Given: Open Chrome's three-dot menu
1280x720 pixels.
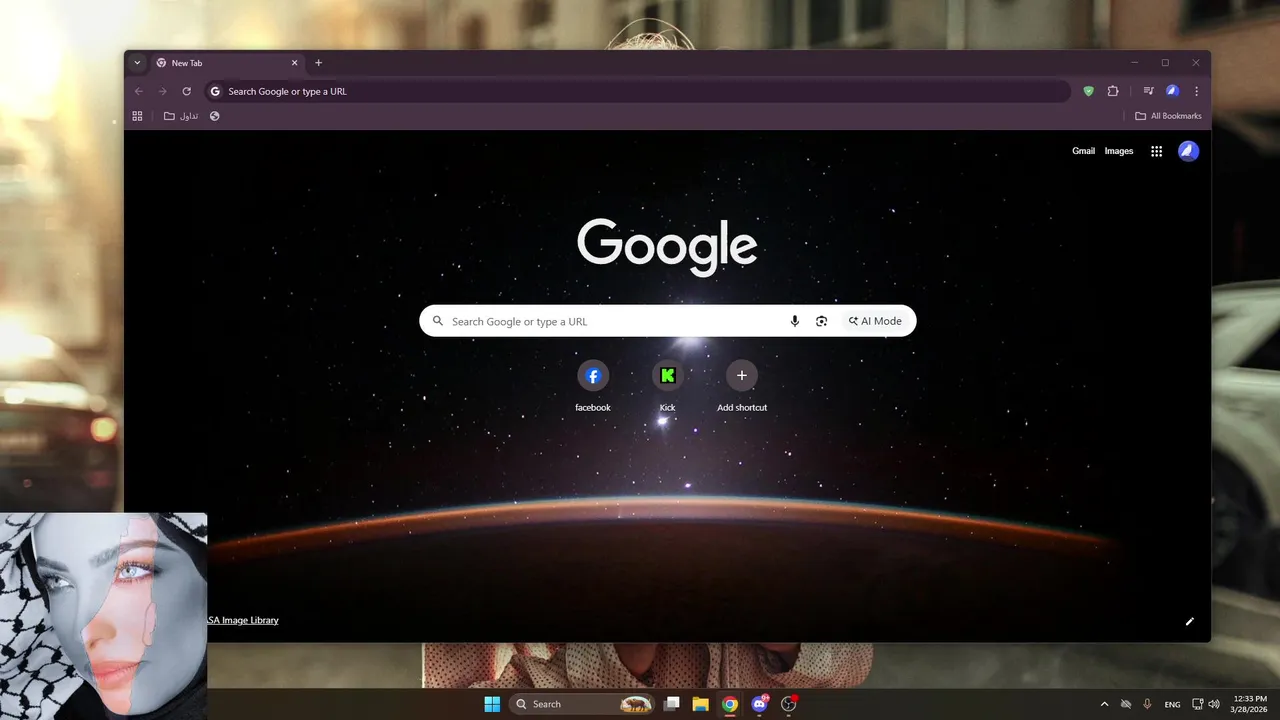Looking at the screenshot, I should click(1196, 91).
